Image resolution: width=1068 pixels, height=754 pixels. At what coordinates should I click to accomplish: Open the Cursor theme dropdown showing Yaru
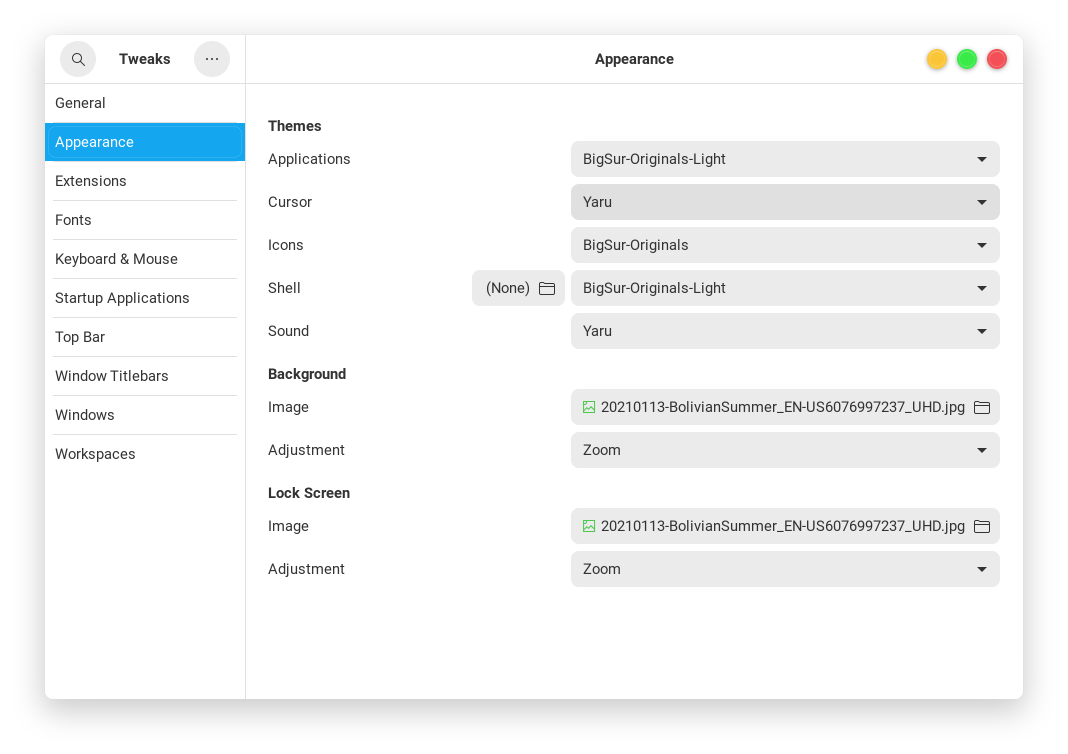[785, 202]
